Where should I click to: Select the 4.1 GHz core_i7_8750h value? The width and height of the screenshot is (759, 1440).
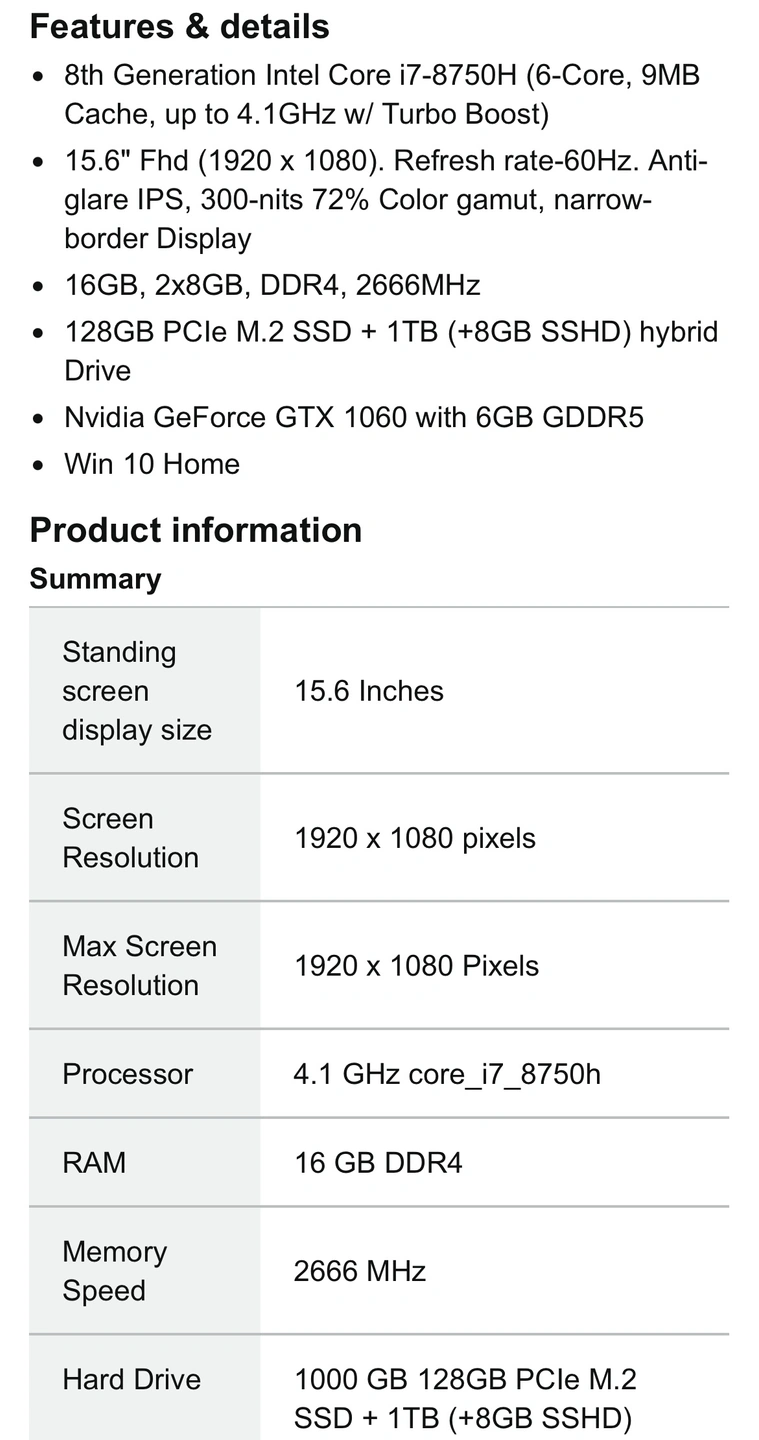(x=447, y=1074)
